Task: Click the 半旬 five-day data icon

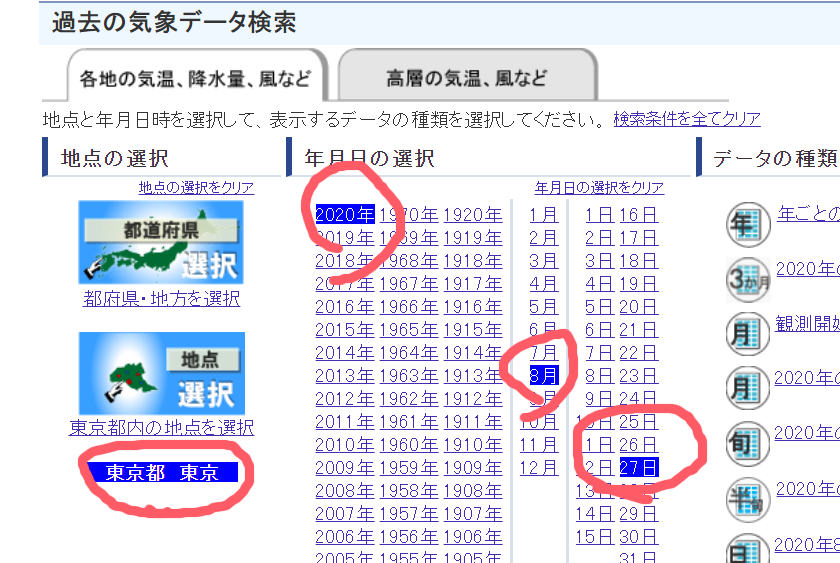Action: tap(748, 499)
